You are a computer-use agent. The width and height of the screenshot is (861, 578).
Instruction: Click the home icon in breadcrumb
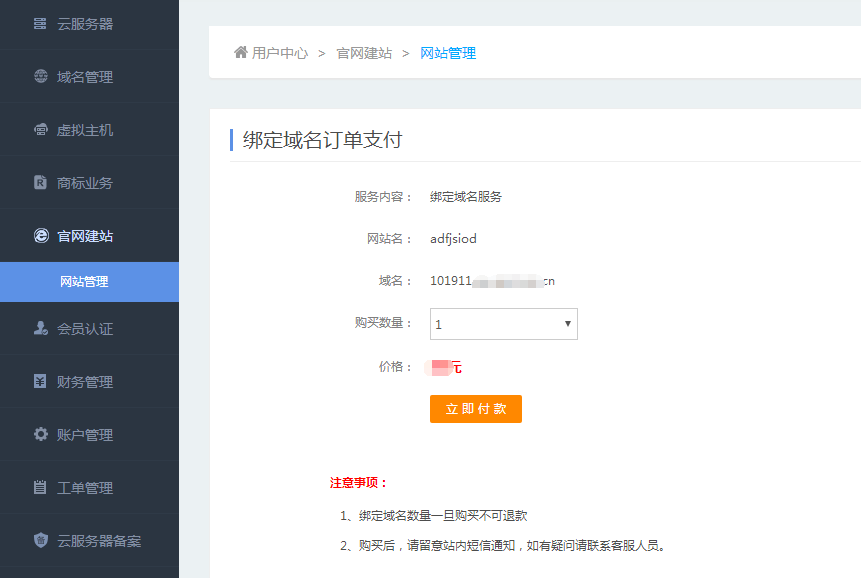240,52
